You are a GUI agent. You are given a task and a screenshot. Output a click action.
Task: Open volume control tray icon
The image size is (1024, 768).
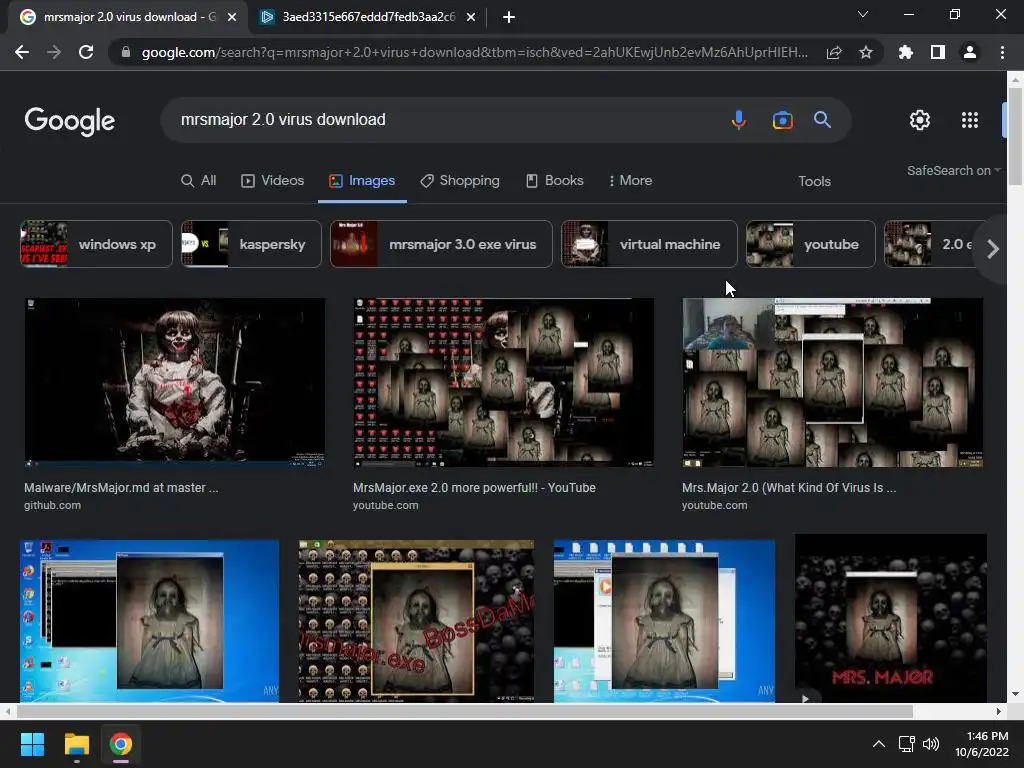pos(931,744)
